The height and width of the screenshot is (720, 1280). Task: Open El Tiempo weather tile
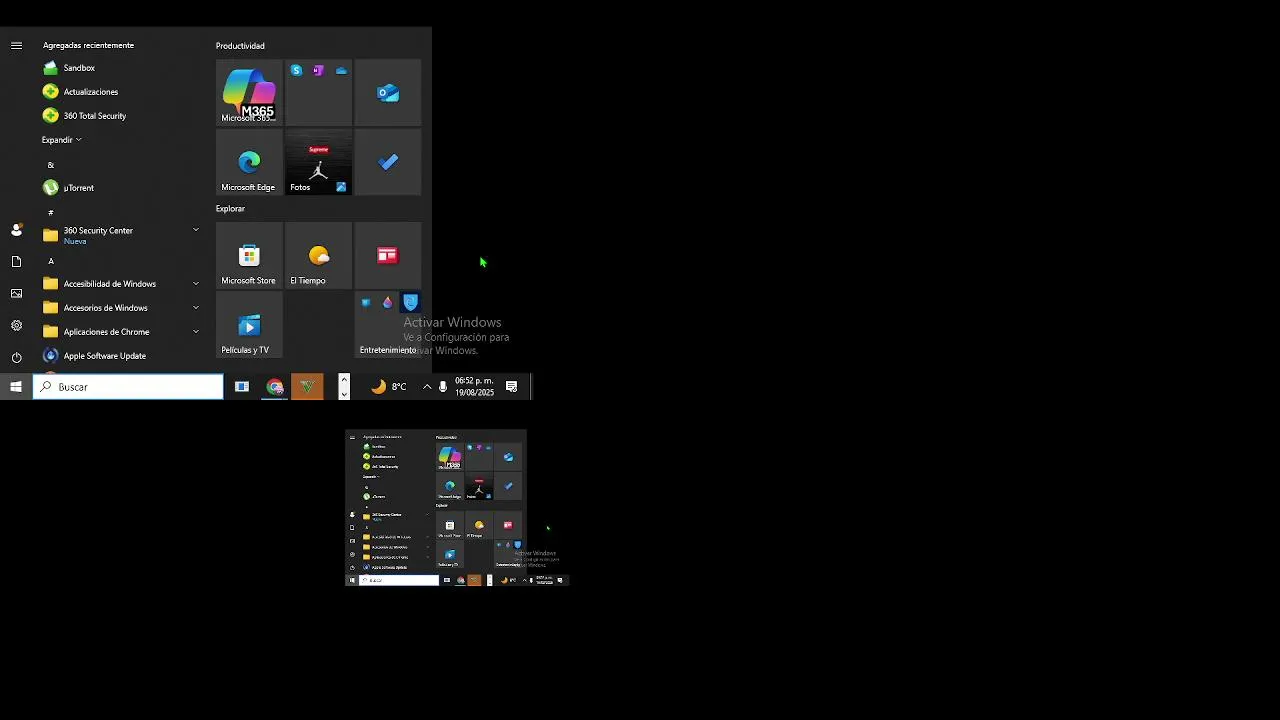click(318, 255)
